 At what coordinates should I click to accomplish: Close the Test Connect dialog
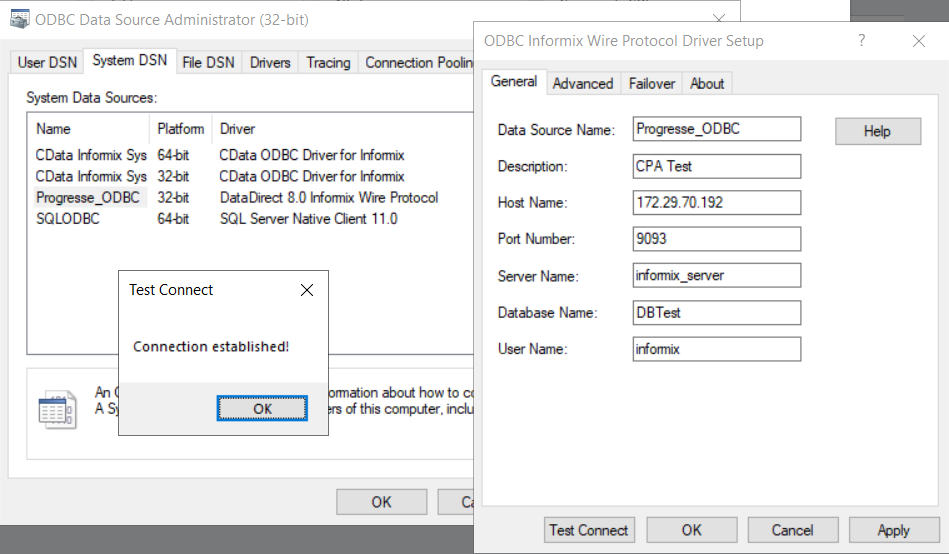point(307,290)
